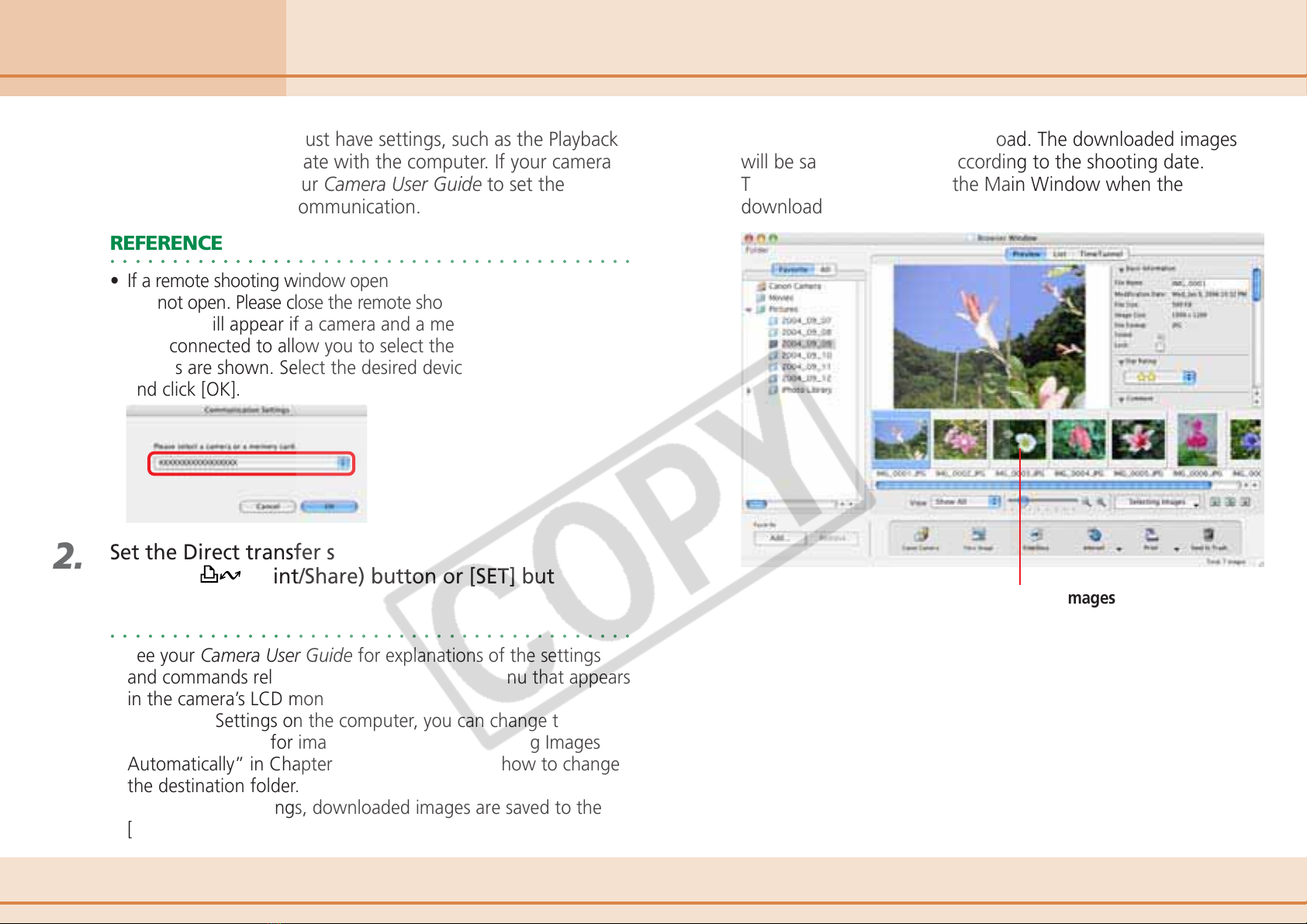
Task: Select the IMG_0001.JPG thumbnail
Action: (901, 439)
